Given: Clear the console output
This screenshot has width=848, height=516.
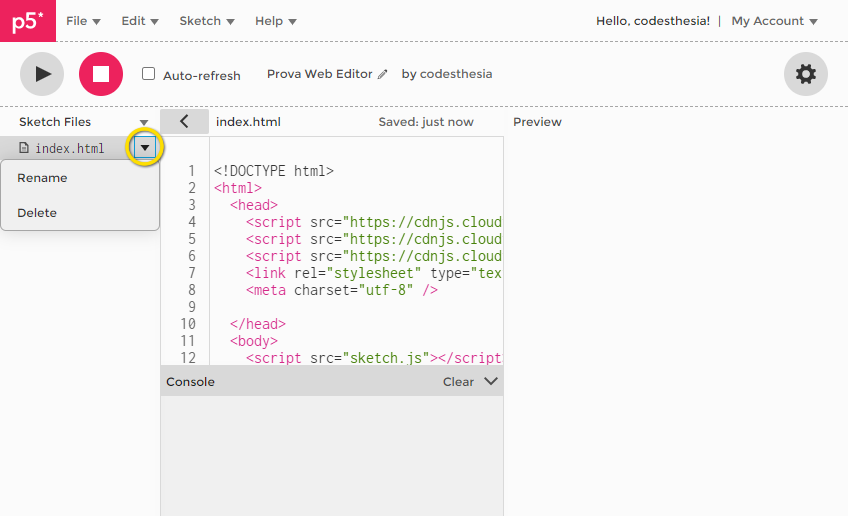Looking at the screenshot, I should click(x=458, y=382).
